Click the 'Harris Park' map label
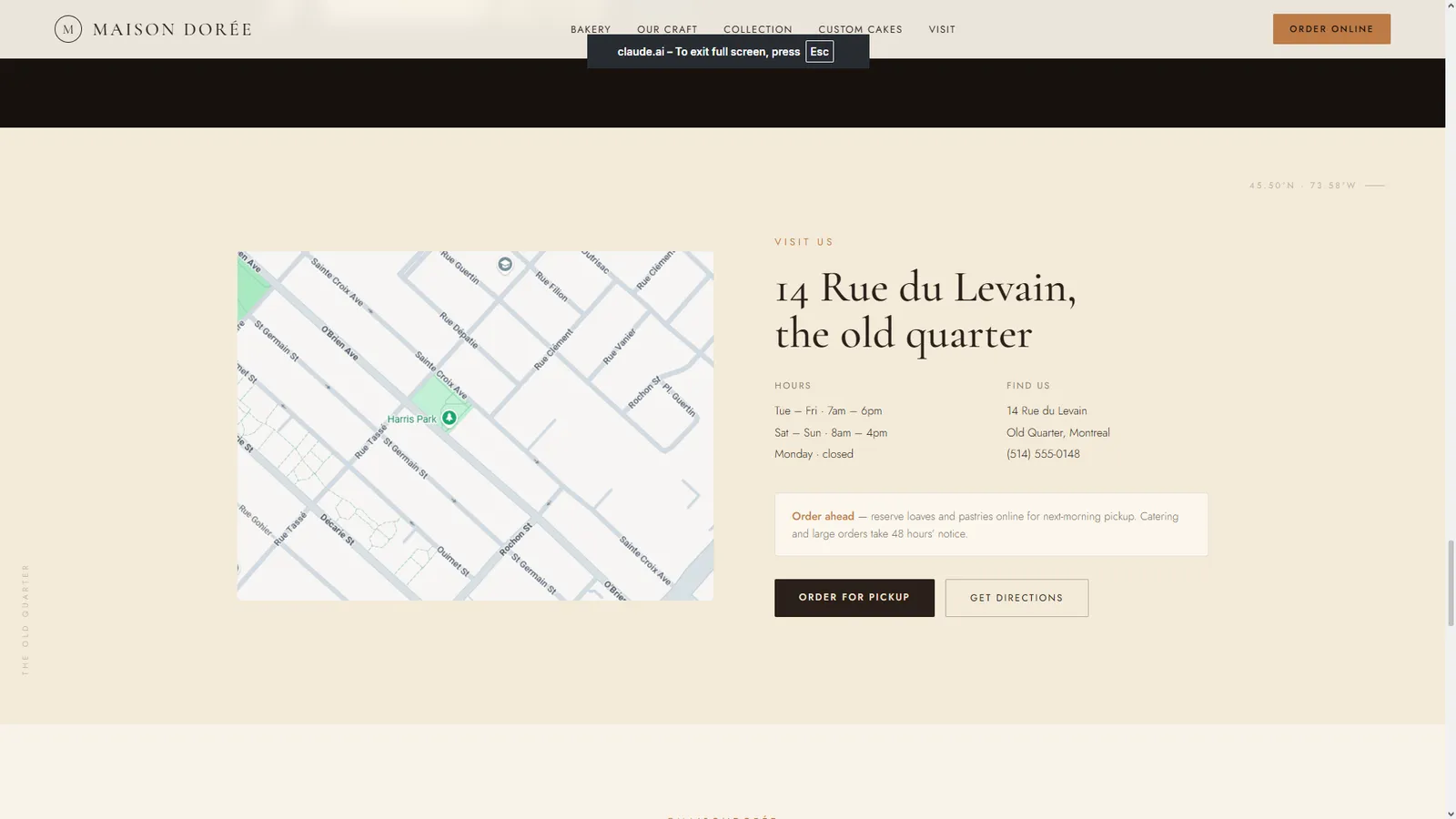The image size is (1456, 819). pos(412,420)
